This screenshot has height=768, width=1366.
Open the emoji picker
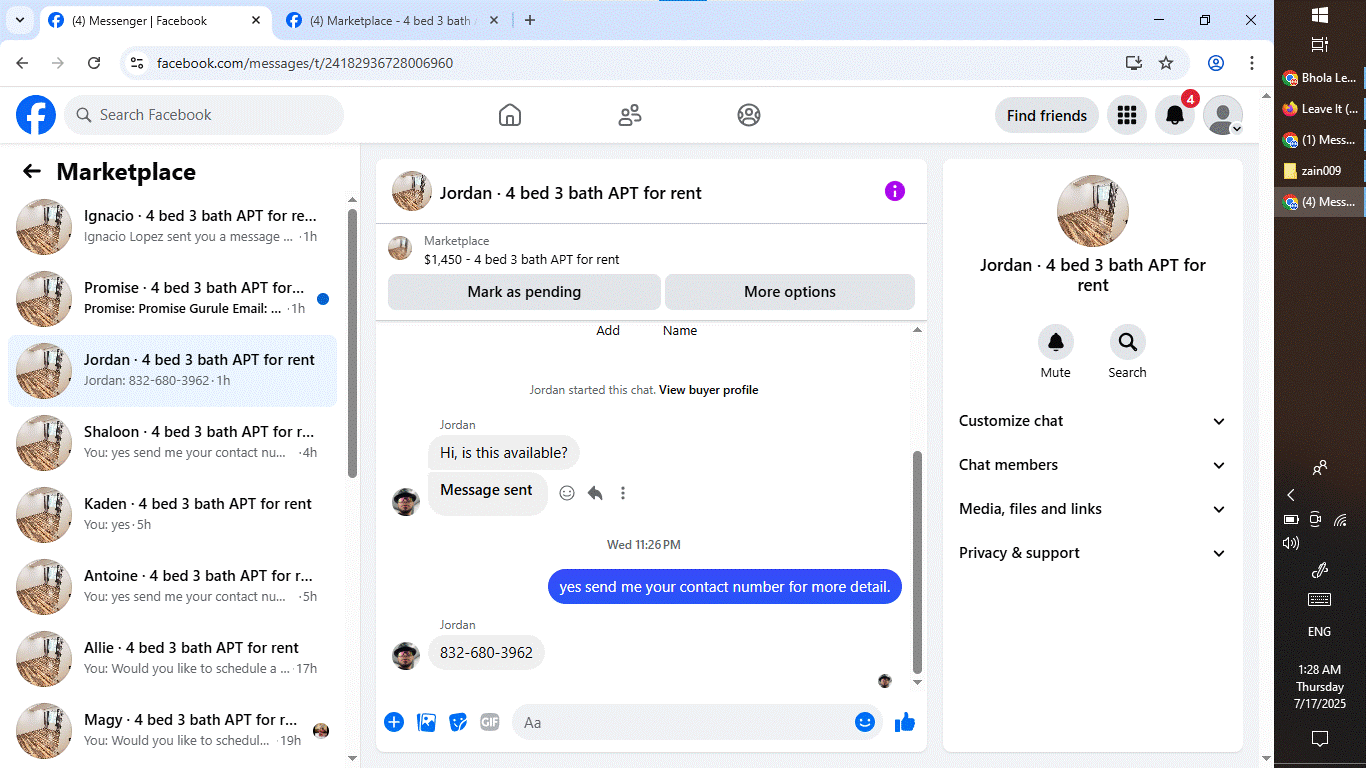pyautogui.click(x=865, y=722)
